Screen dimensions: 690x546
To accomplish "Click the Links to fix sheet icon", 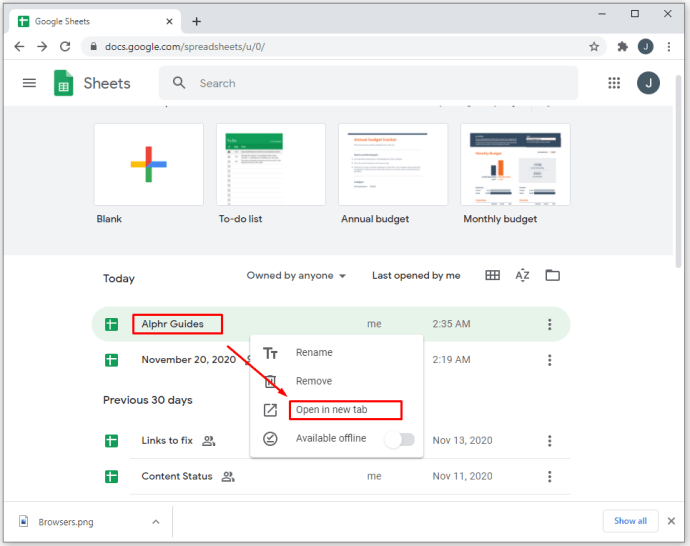I will [x=111, y=441].
